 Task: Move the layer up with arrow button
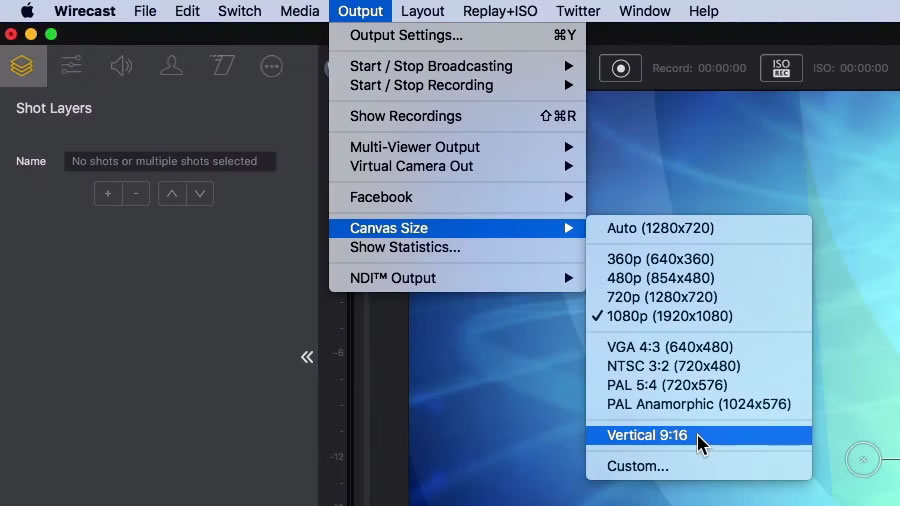click(172, 194)
